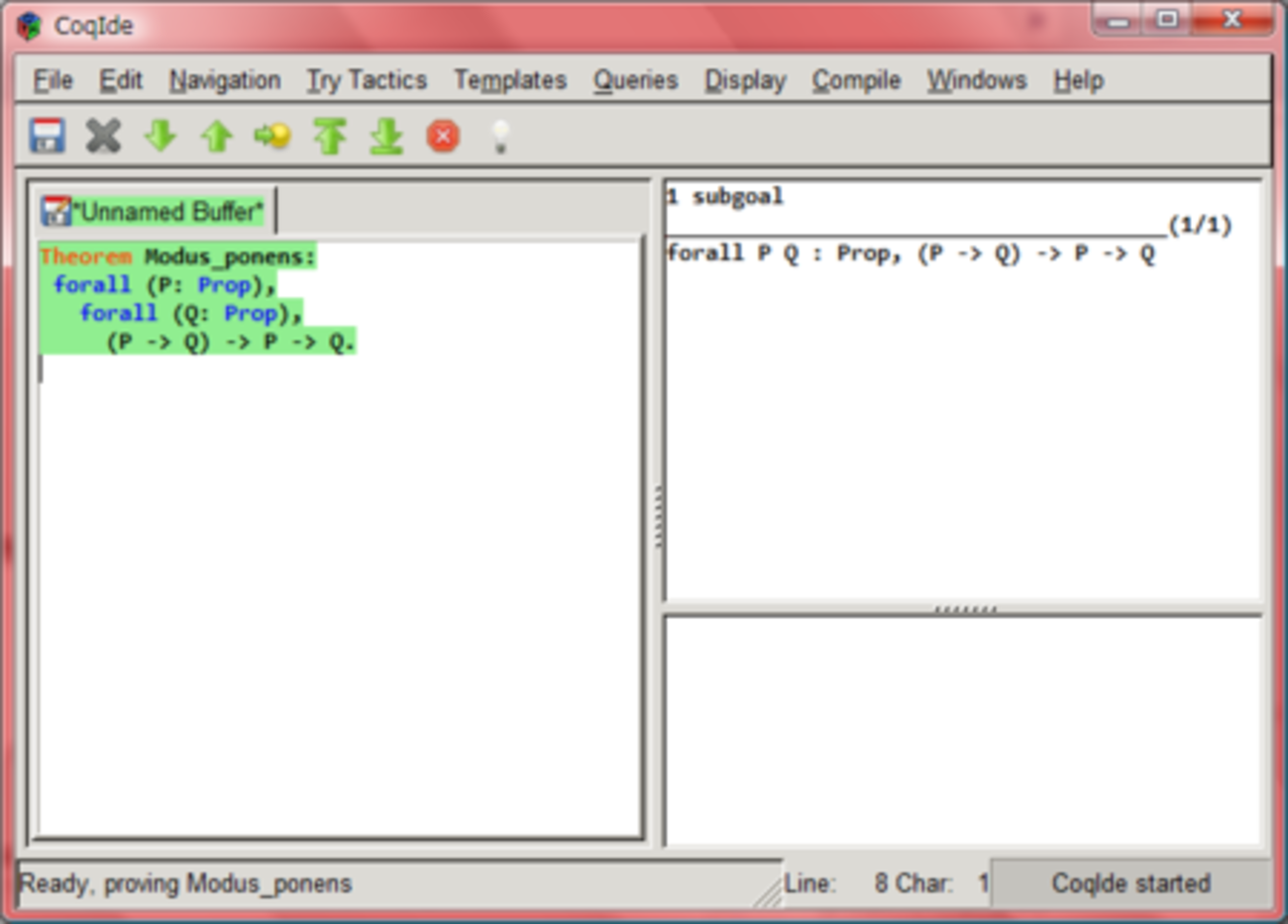This screenshot has height=924, width=1288.
Task: Open the Edit menu
Action: pyautogui.click(x=121, y=80)
